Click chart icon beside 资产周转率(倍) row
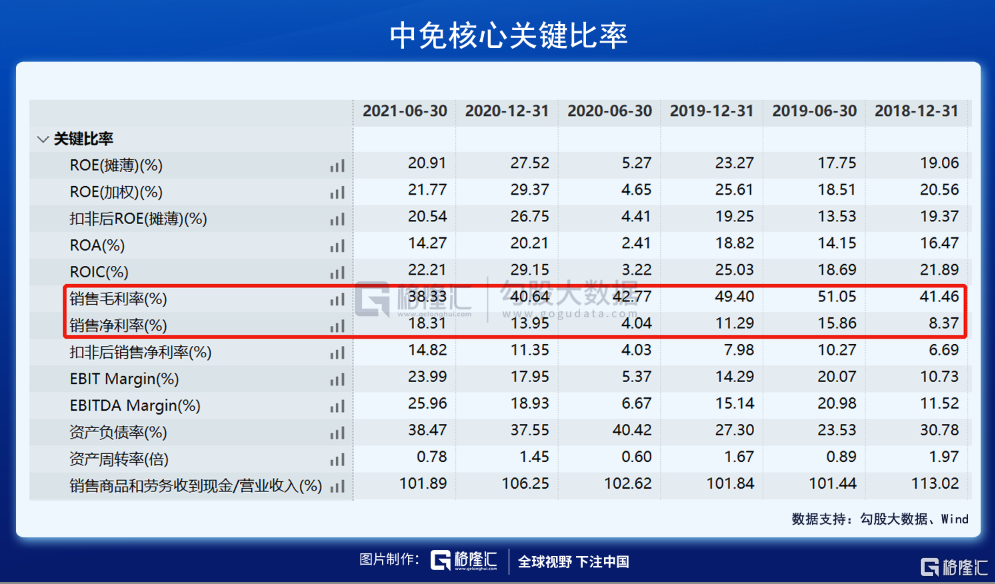The height and width of the screenshot is (584, 995). pos(337,460)
